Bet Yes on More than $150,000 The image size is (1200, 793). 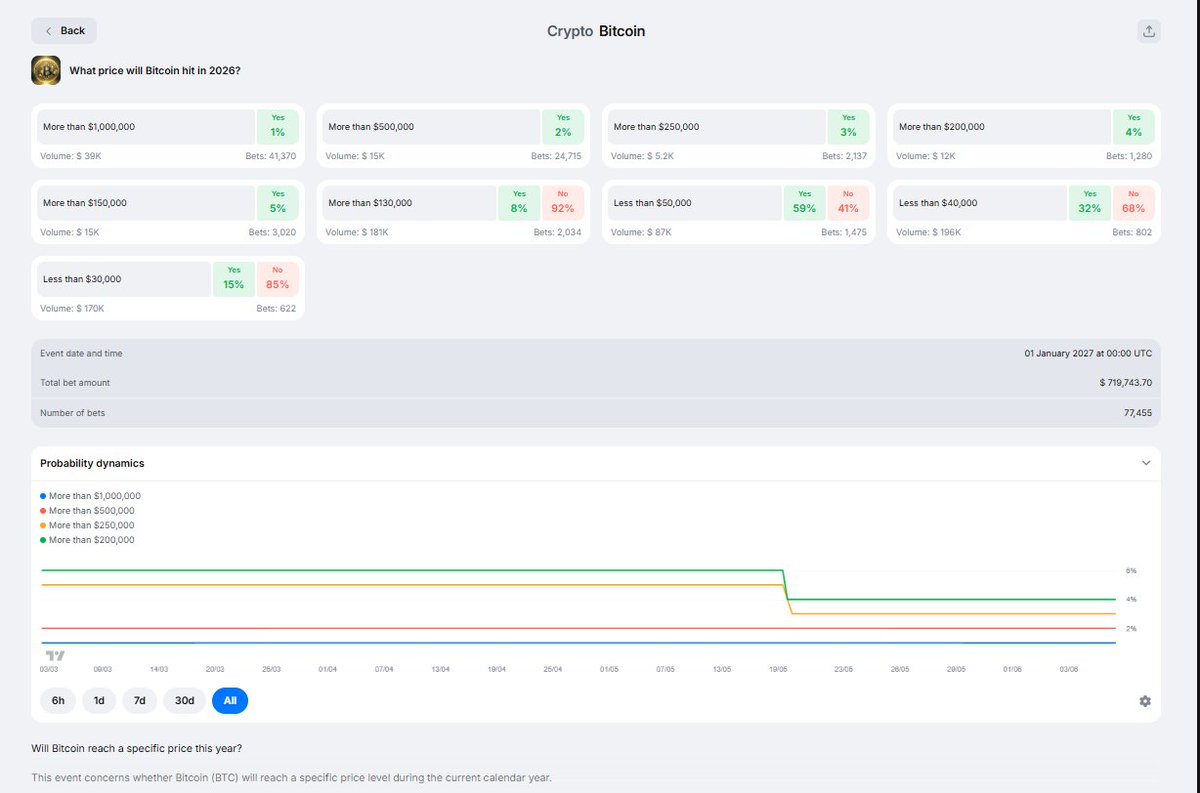pos(278,203)
